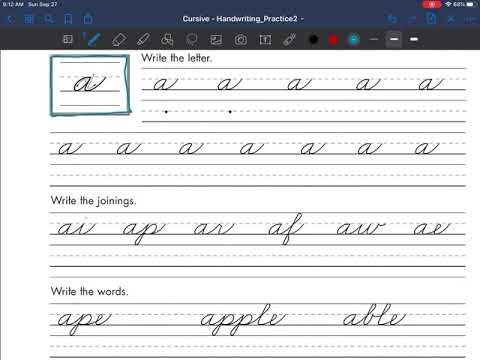Image resolution: width=480 pixels, height=360 pixels.
Task: Tap the Wi-Fi status icon
Action: click(x=448, y=4)
